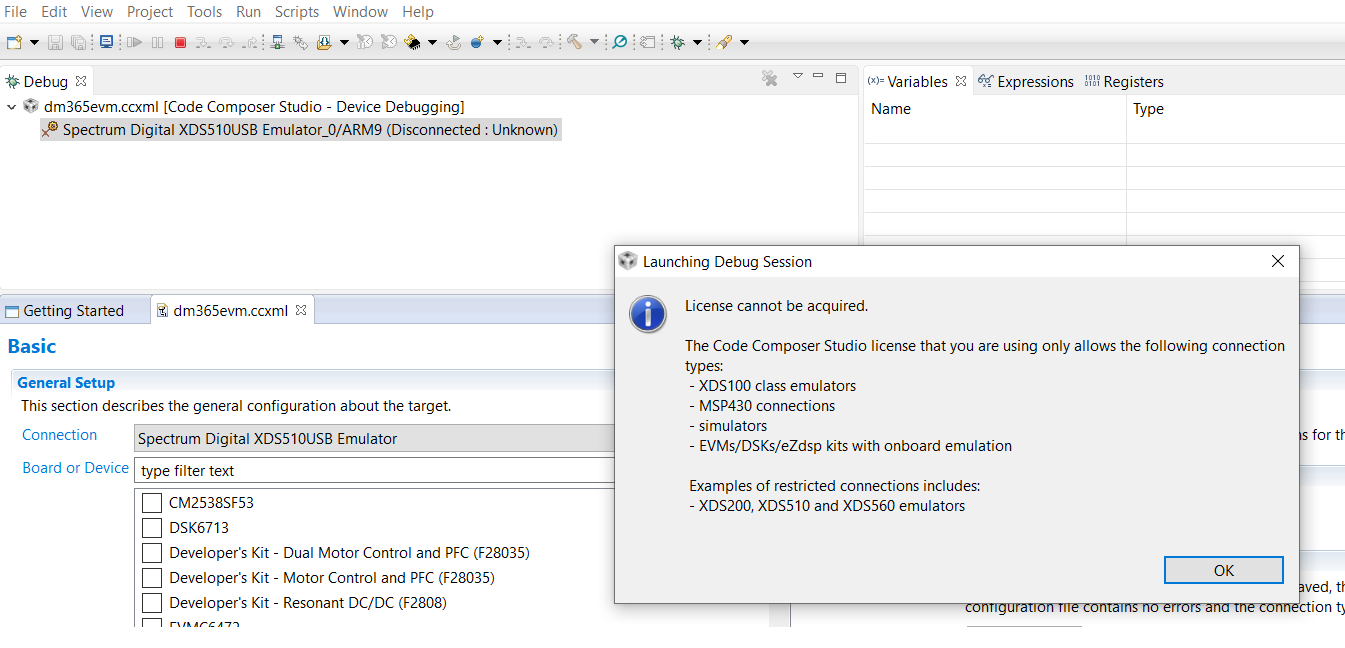Click the type filter text field
This screenshot has width=1345, height=648.
point(374,470)
